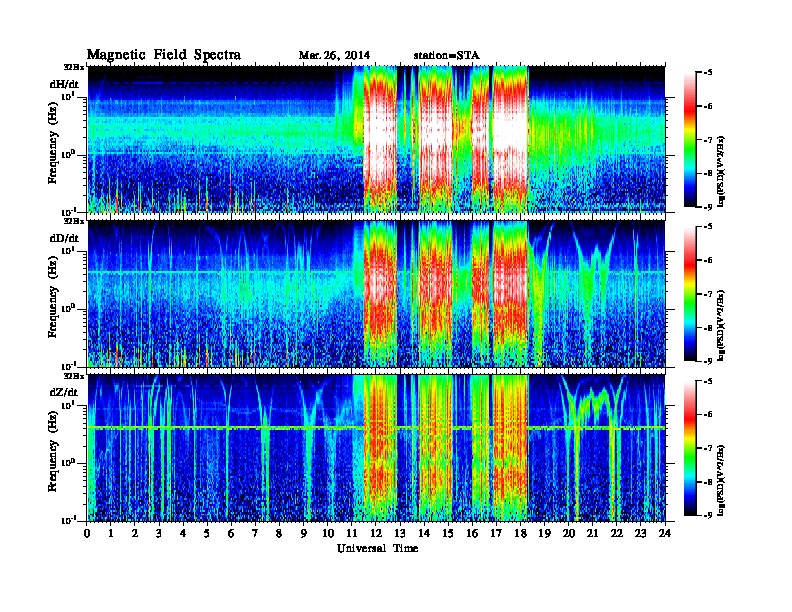Click the dD/dt panel color bar
The image size is (792, 612).
tap(690, 294)
